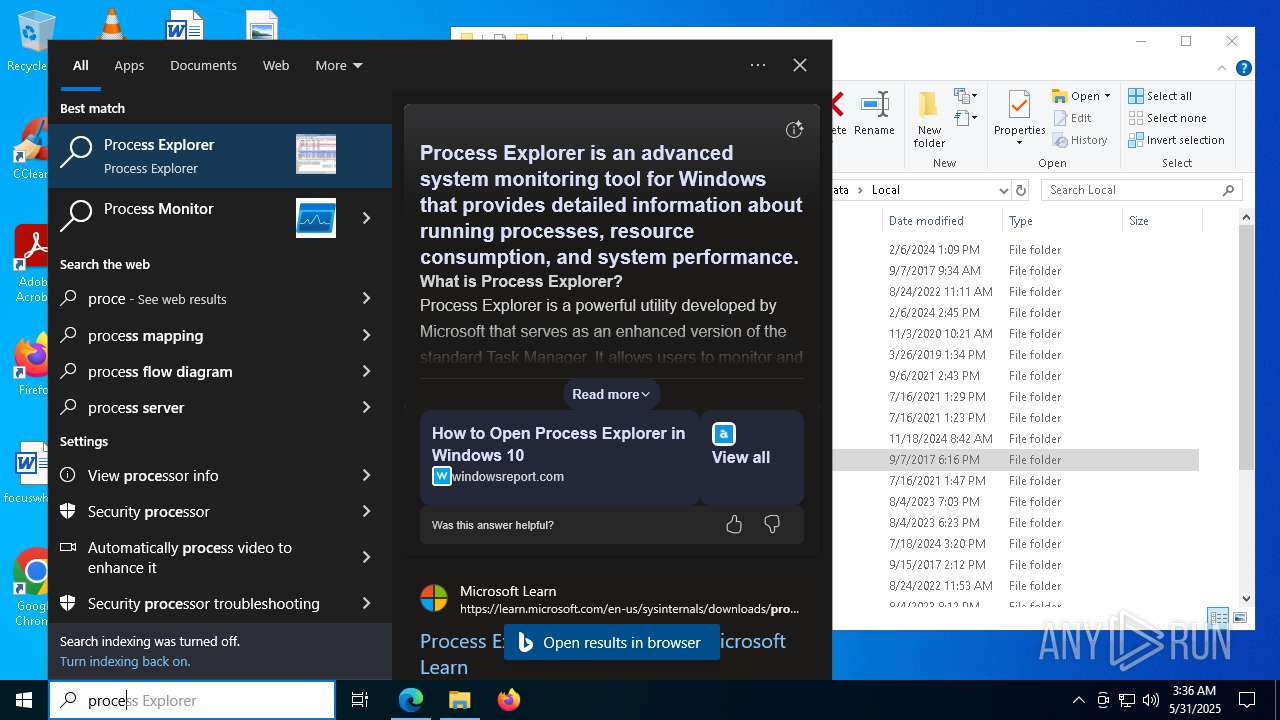The image size is (1280, 720).
Task: Open File Explorer from the taskbar
Action: pyautogui.click(x=459, y=700)
